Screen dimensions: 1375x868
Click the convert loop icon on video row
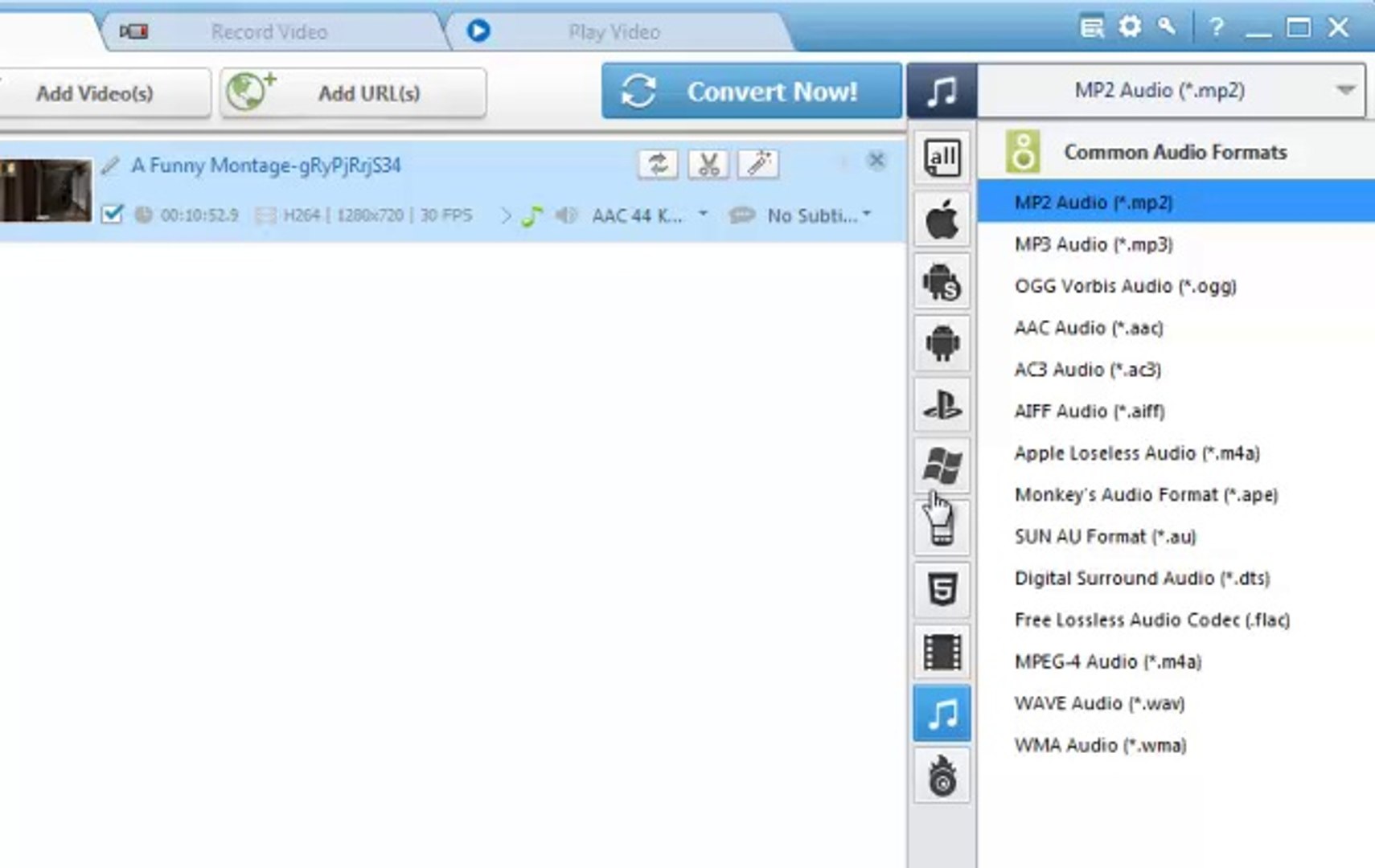658,164
